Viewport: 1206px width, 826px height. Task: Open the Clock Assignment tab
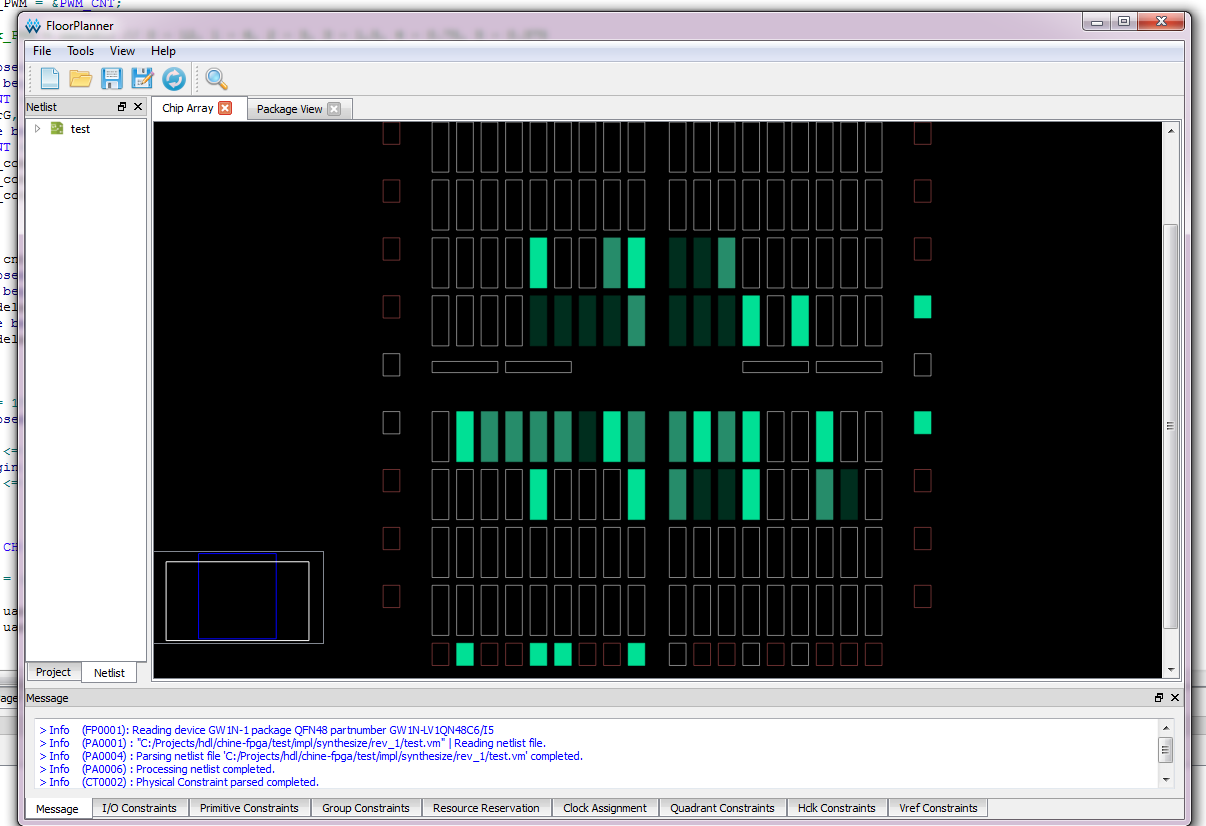[604, 808]
